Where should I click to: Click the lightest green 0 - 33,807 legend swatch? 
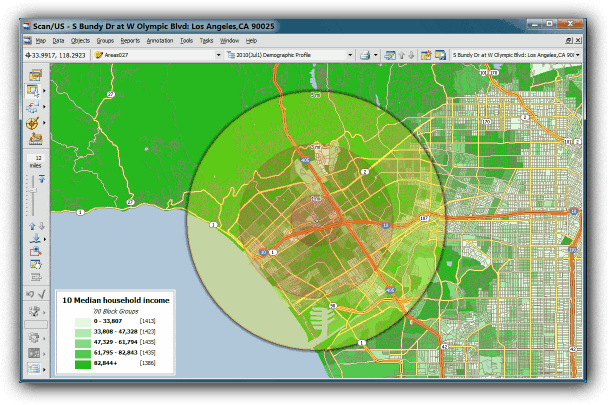click(83, 322)
